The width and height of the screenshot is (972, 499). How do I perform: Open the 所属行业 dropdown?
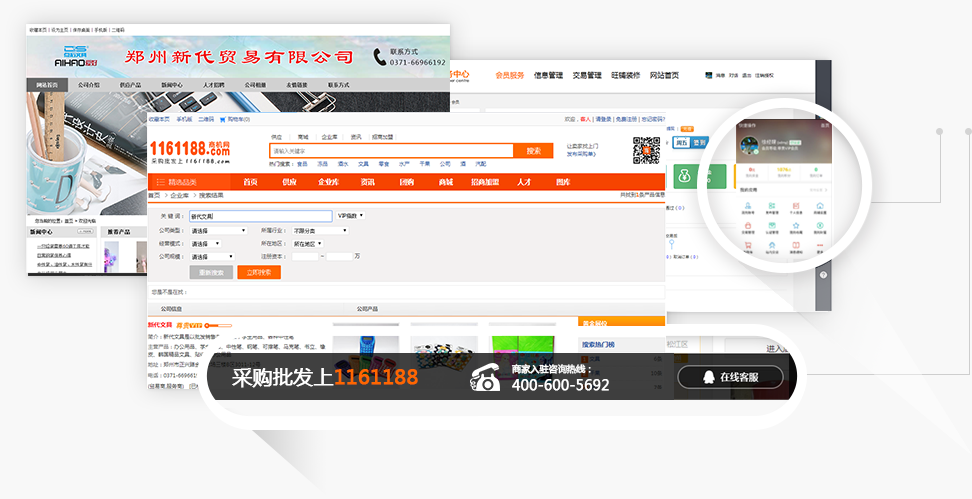tap(320, 231)
